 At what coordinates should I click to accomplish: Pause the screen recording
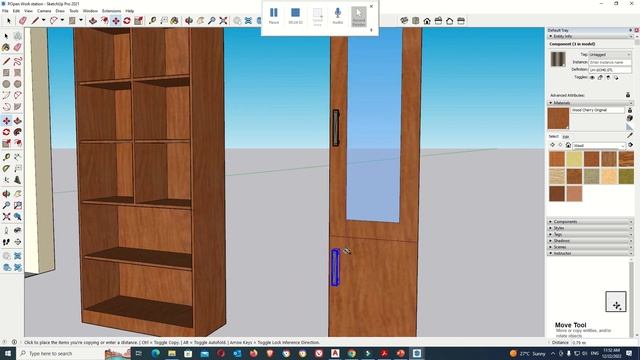click(x=274, y=16)
